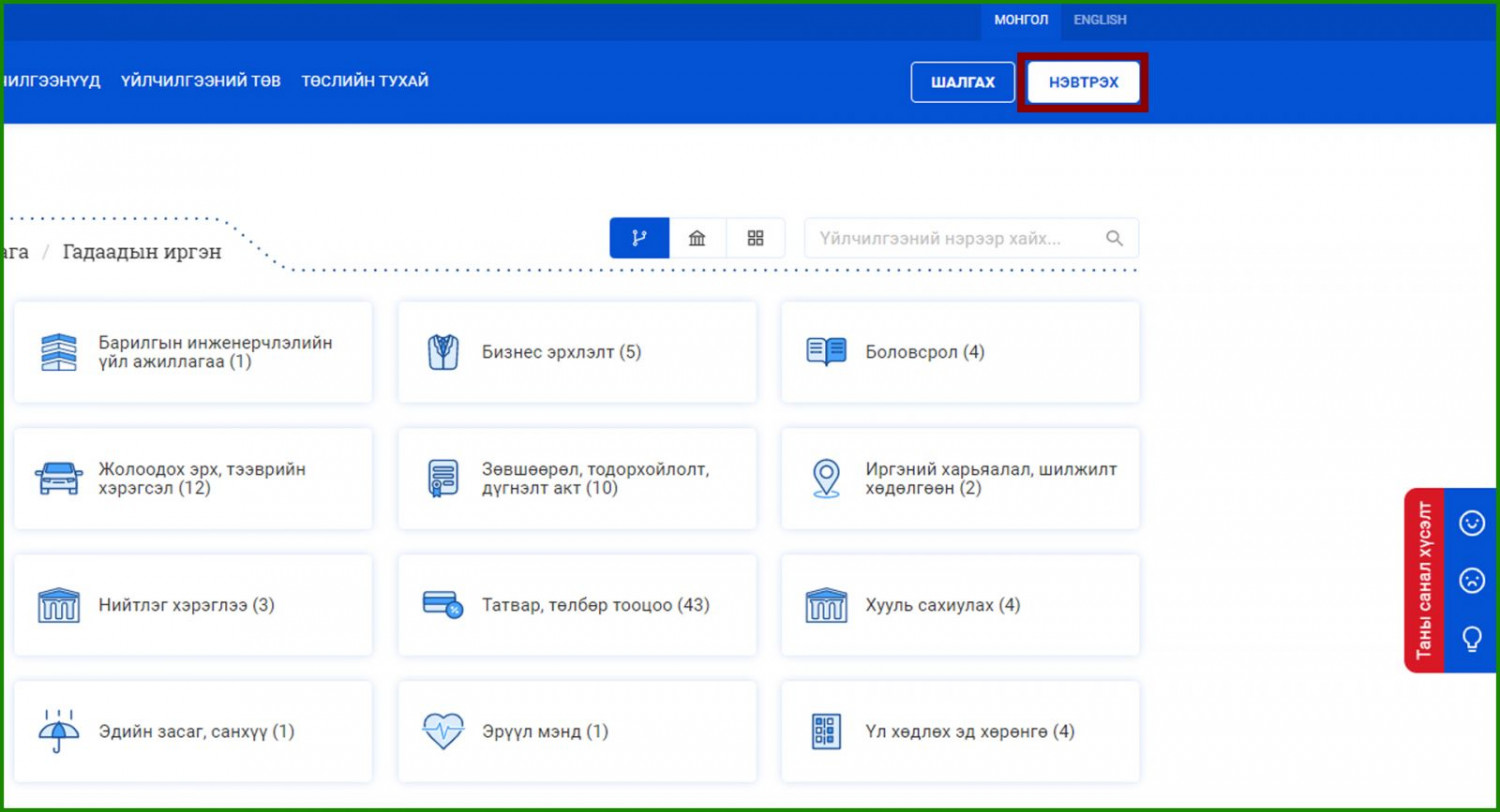Click the suit icon for Бизнес эрхлэлт
The image size is (1500, 812).
point(443,352)
